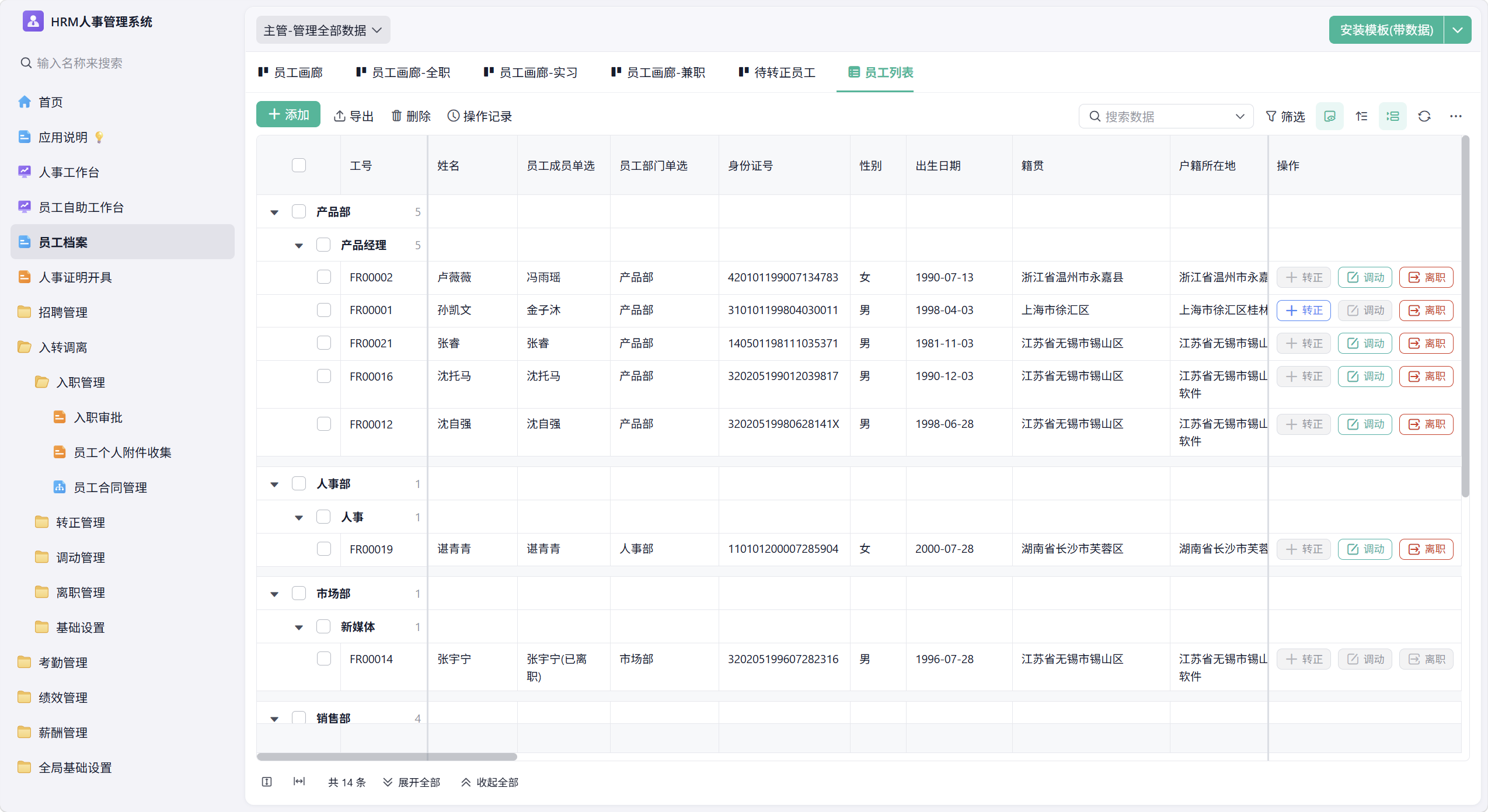This screenshot has height=812, width=1488.
Task: Collapse the 市场部 group
Action: coord(274,594)
